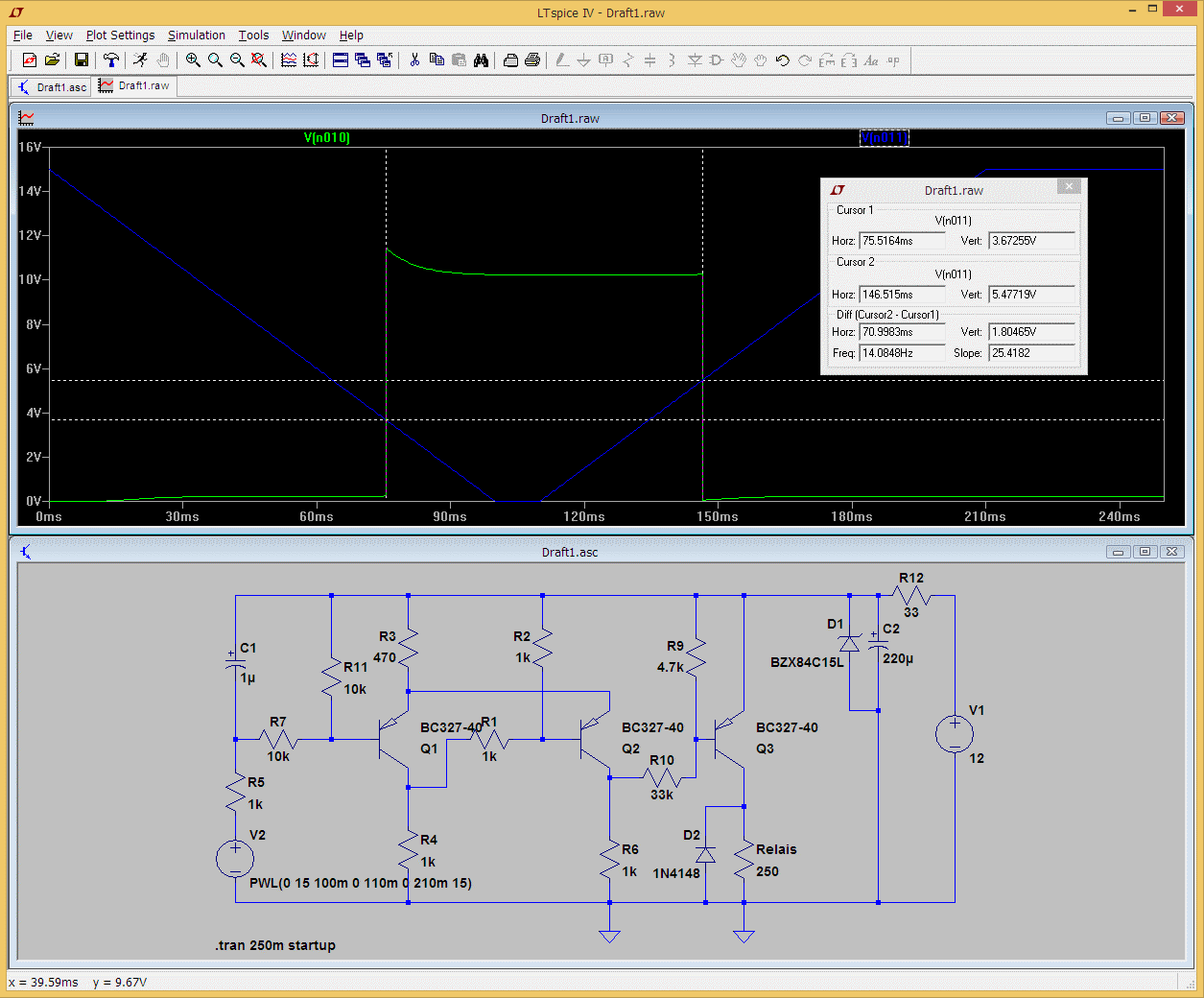Open the File menu
The width and height of the screenshot is (1204, 998).
pos(23,35)
